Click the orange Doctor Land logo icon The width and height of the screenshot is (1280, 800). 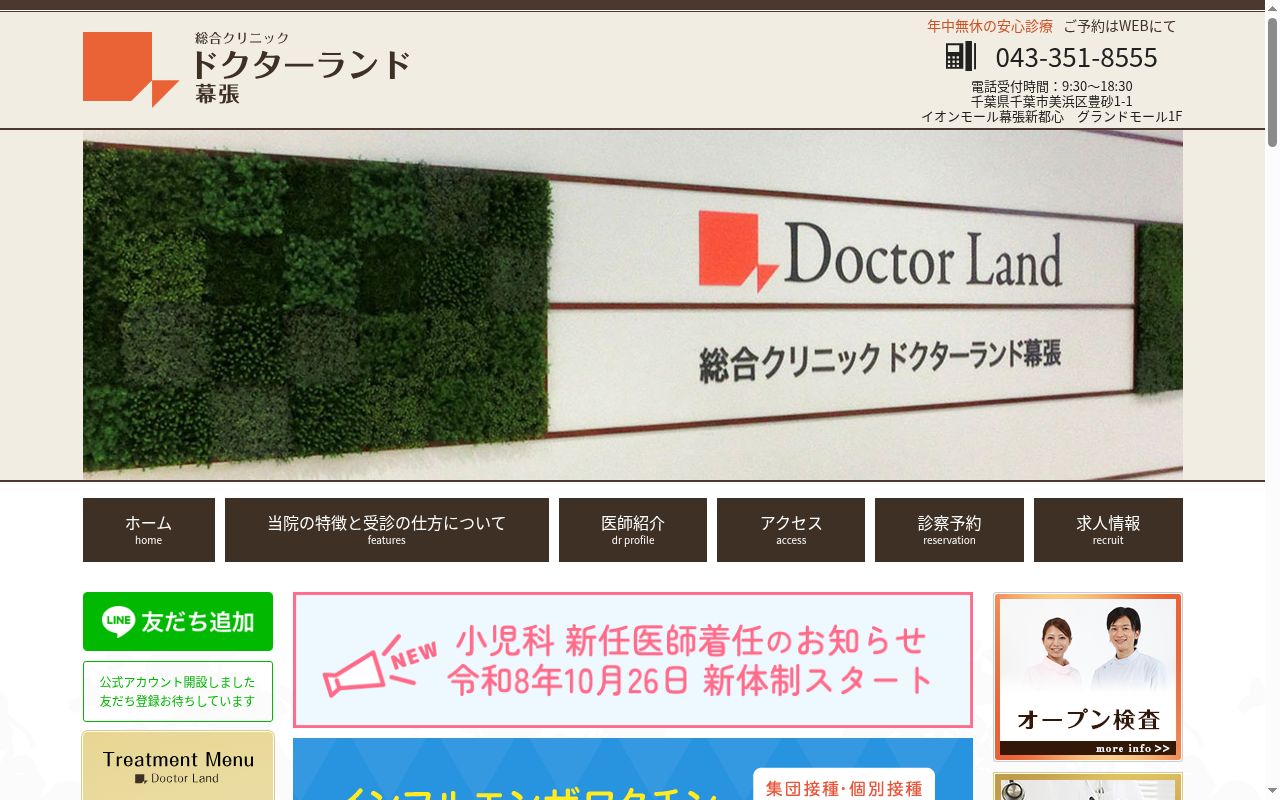[131, 69]
